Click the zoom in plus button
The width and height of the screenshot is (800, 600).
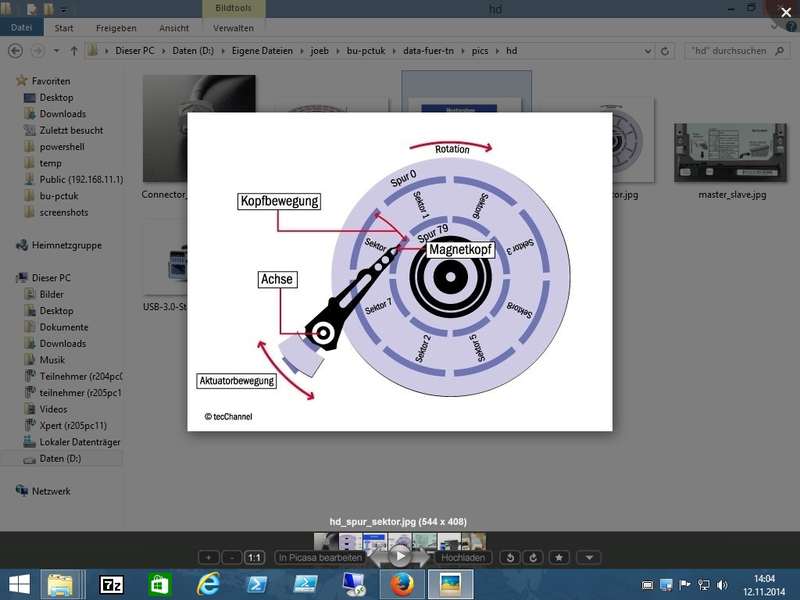coord(208,558)
